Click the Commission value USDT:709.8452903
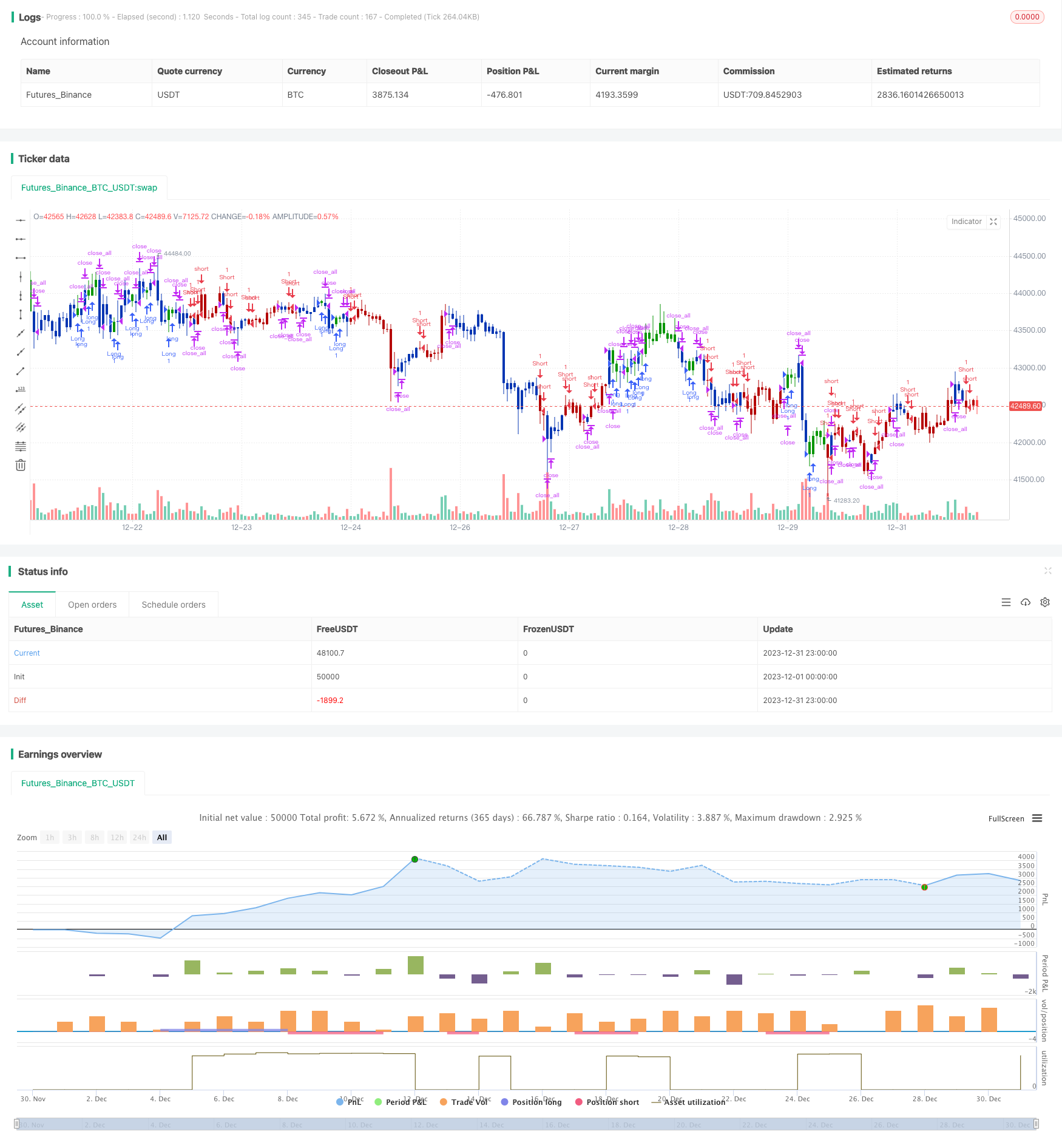 [762, 95]
